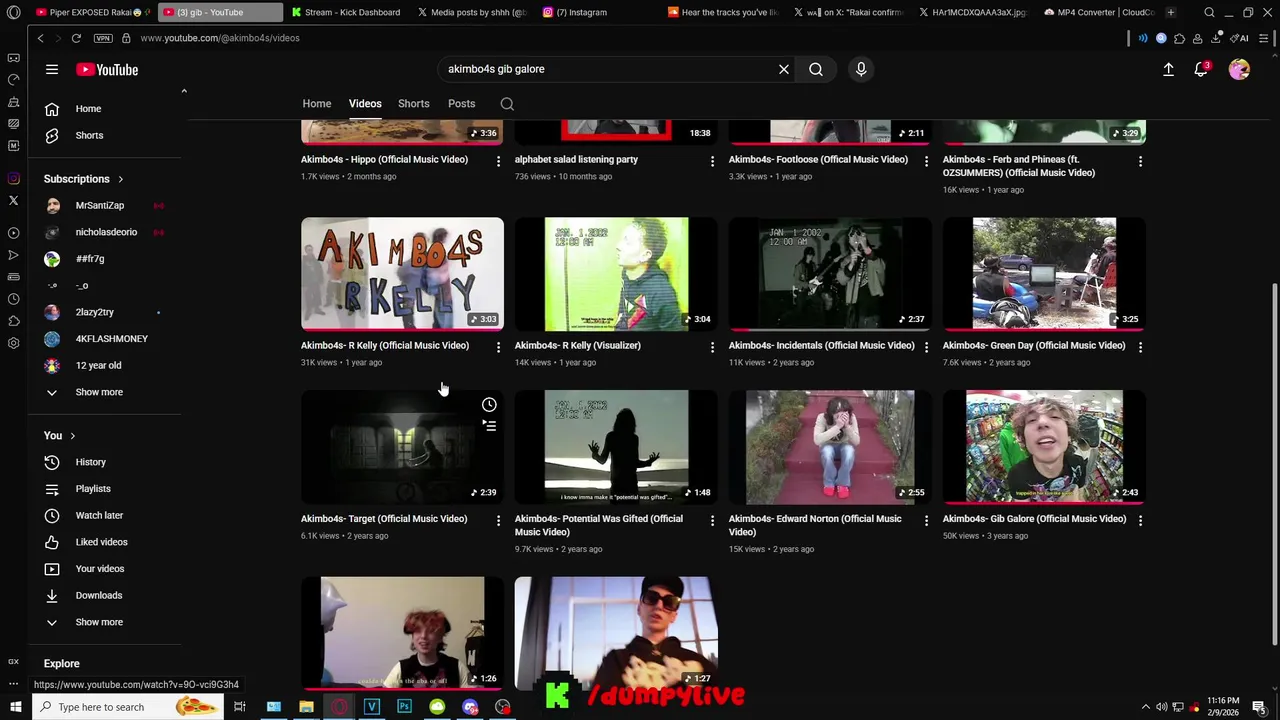
Task: Open Your videos in sidebar
Action: click(100, 569)
